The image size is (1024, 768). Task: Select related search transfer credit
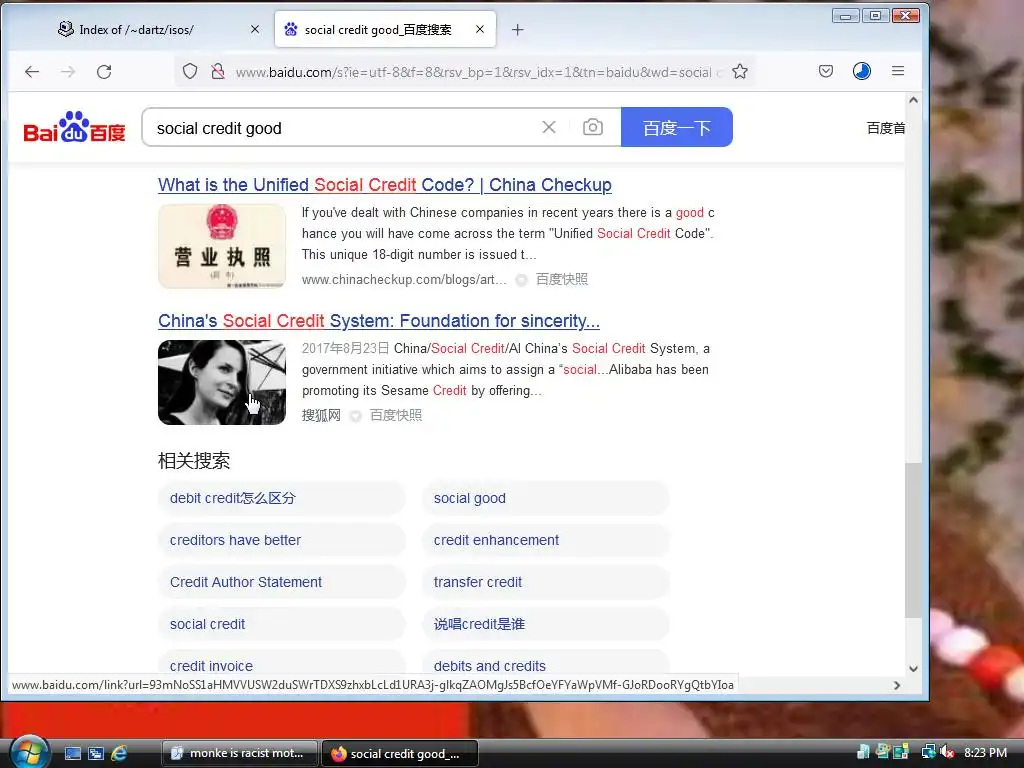[x=545, y=582]
